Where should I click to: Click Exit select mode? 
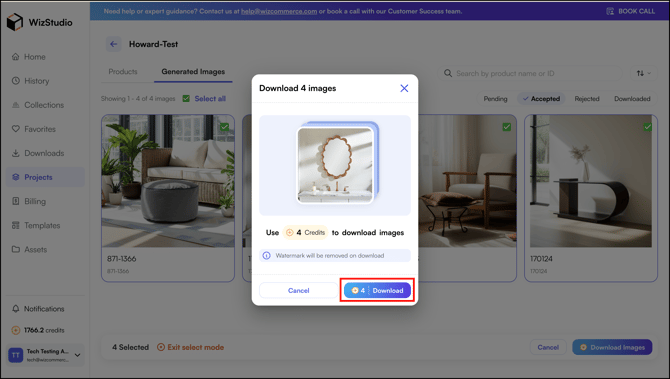191,347
